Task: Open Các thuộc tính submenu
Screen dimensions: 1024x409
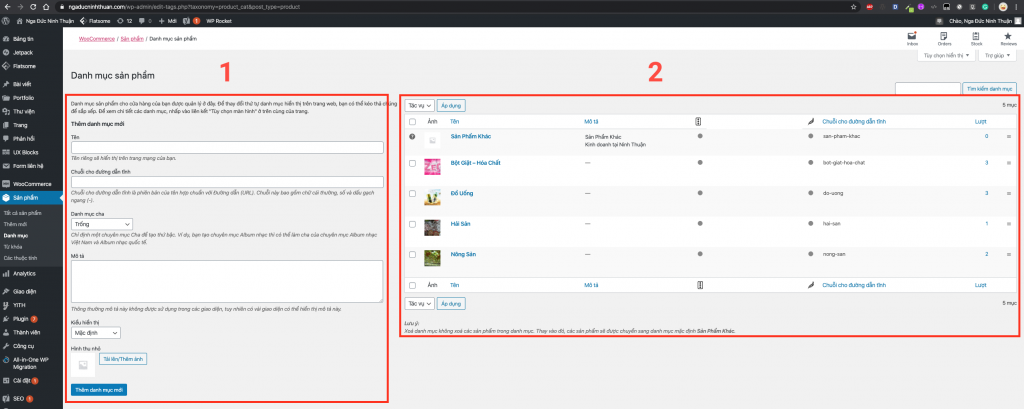Action: point(20,257)
